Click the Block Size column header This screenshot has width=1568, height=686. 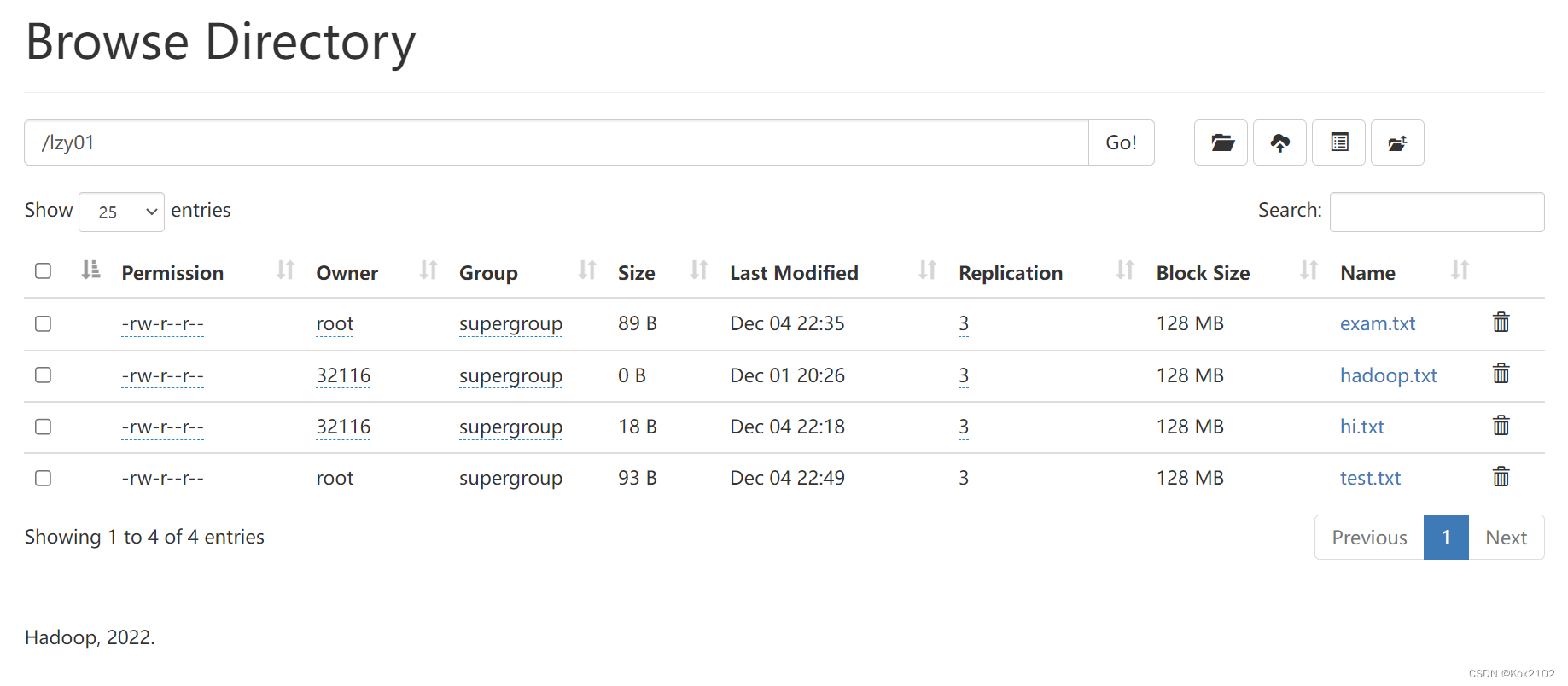pos(1203,273)
